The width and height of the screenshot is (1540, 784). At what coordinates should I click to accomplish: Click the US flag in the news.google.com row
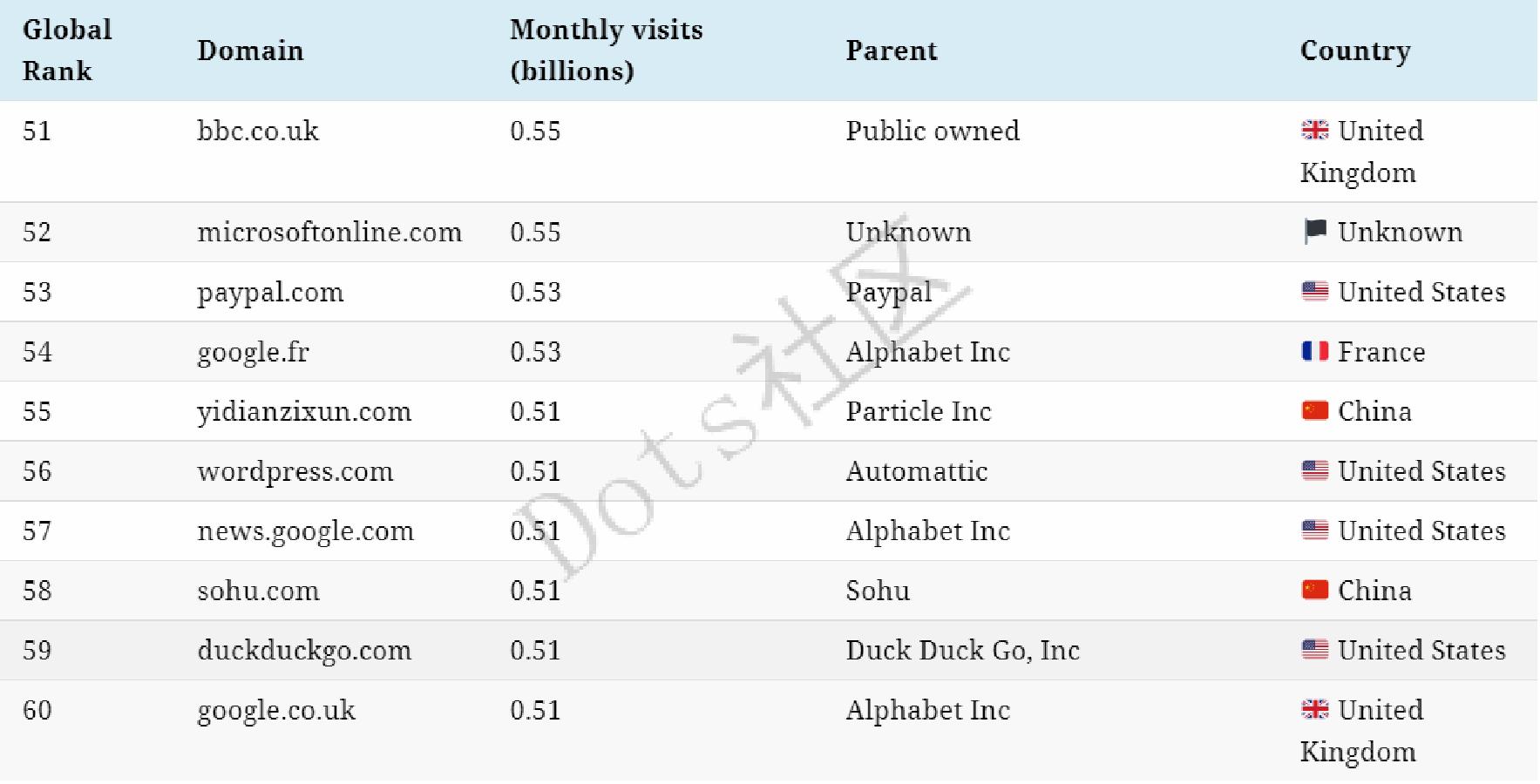point(1314,531)
